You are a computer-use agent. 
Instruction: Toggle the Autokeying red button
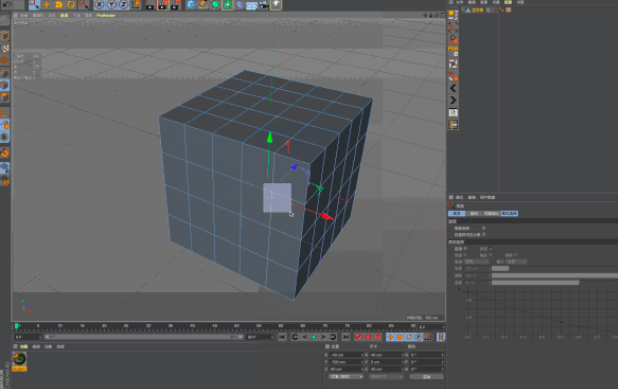(x=368, y=337)
